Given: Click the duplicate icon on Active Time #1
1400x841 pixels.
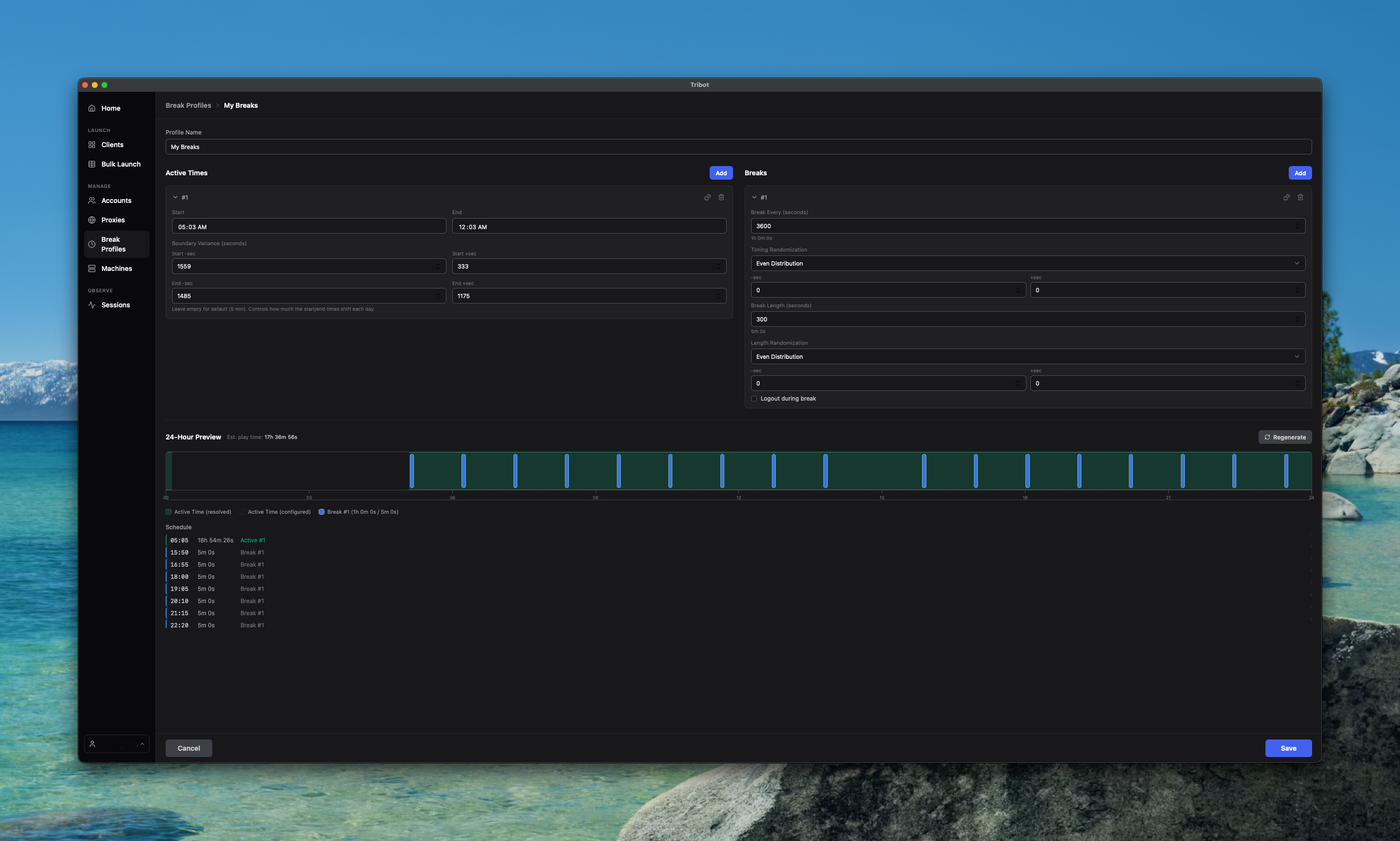Looking at the screenshot, I should coord(707,197).
